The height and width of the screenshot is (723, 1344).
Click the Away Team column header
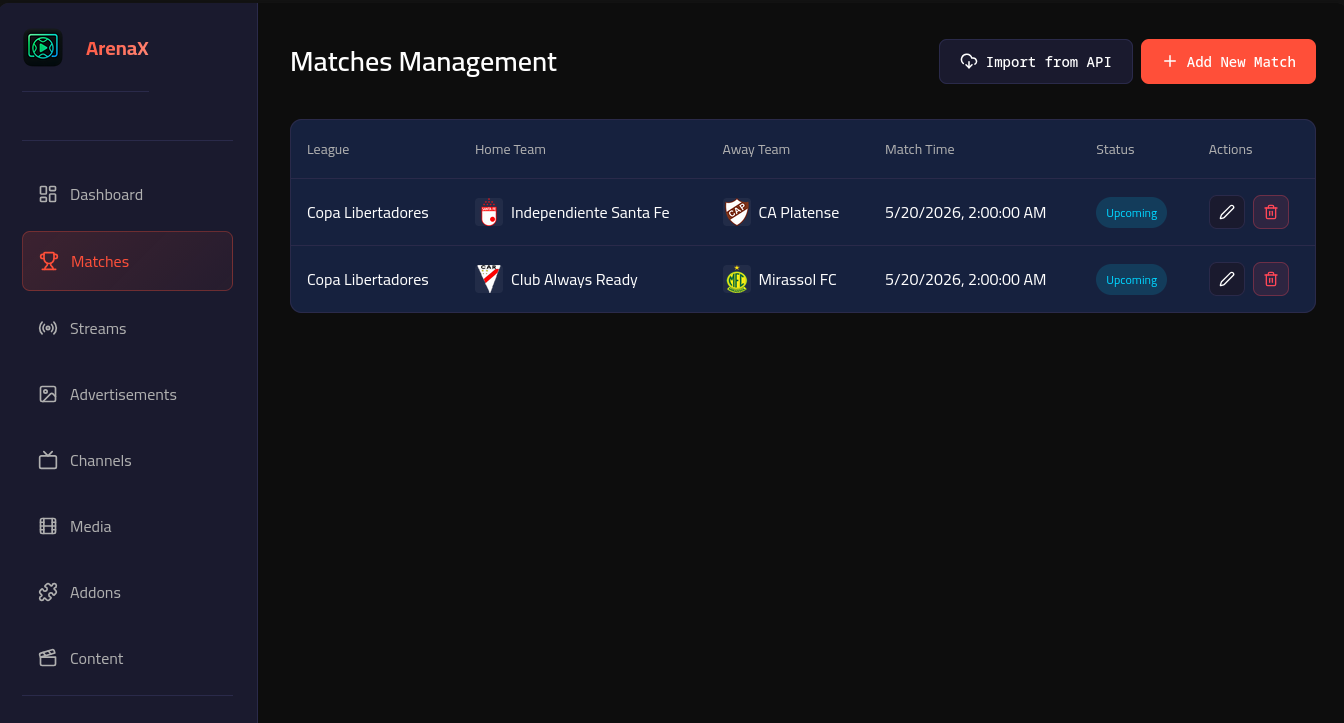click(756, 149)
